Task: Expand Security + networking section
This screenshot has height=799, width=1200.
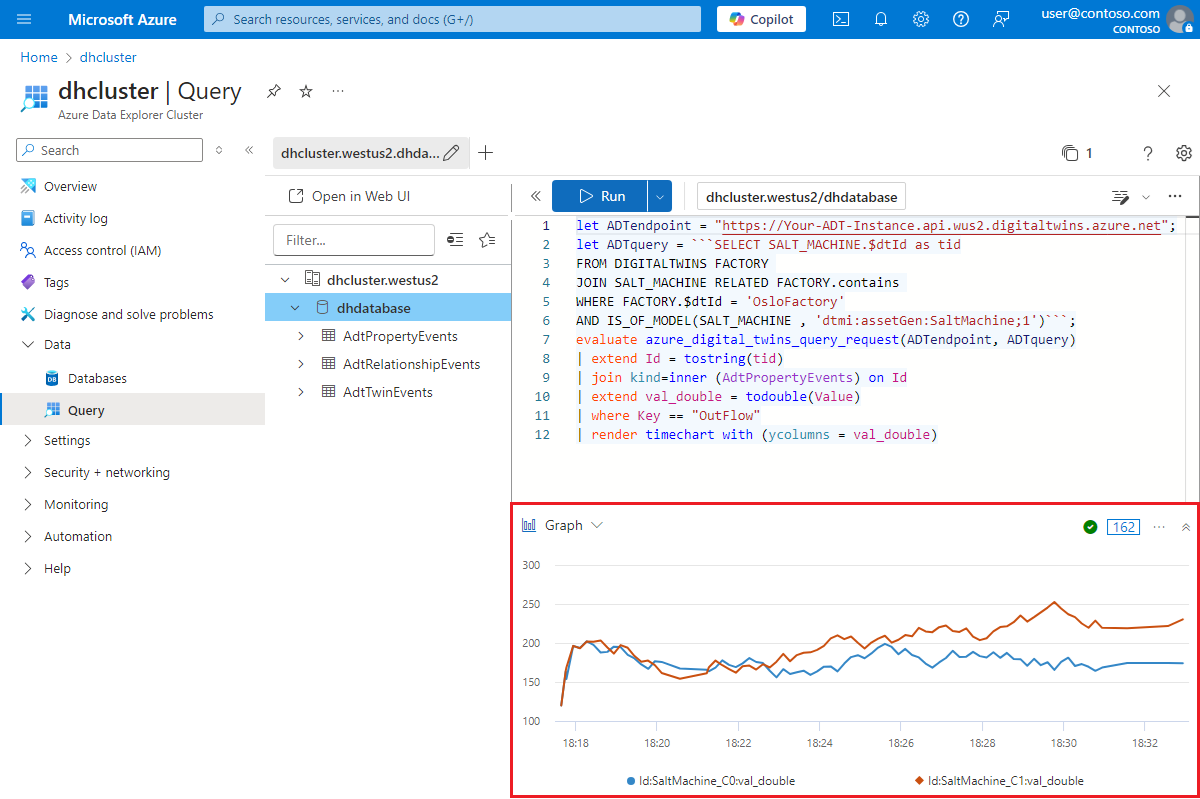Action: 27,472
